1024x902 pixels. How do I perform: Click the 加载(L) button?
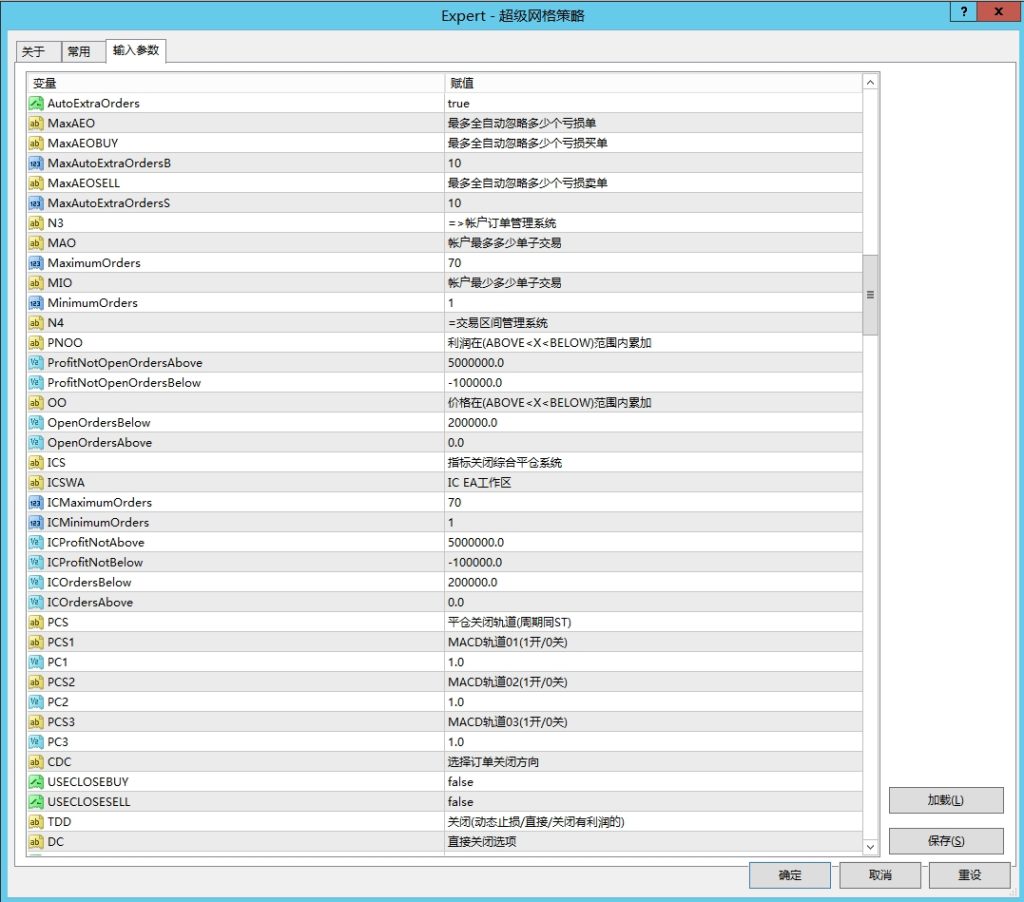pyautogui.click(x=945, y=800)
